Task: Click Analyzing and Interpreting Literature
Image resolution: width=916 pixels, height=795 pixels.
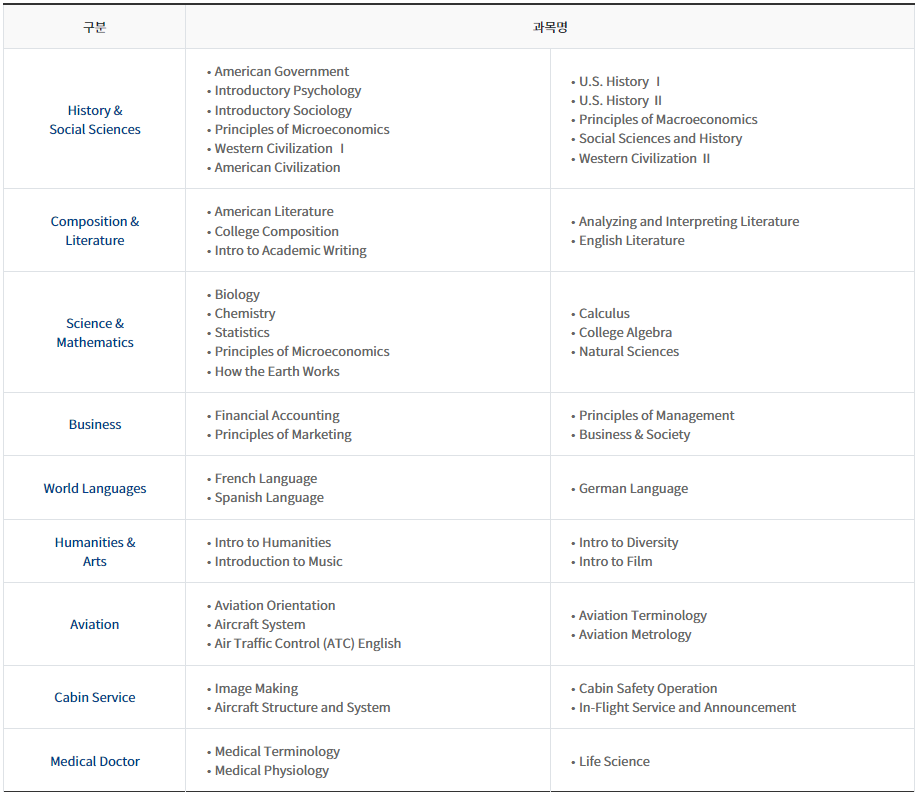Action: pos(689,222)
